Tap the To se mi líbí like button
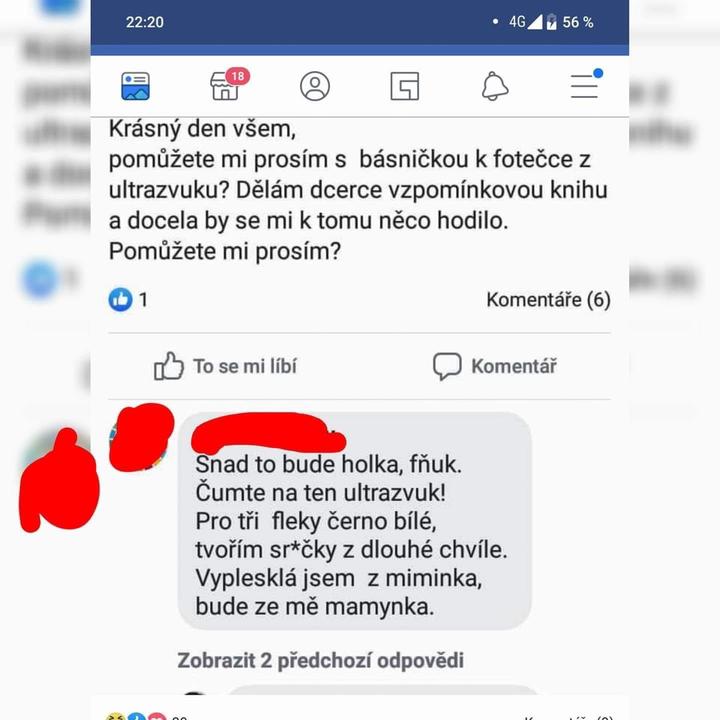720x720 pixels. 225,366
